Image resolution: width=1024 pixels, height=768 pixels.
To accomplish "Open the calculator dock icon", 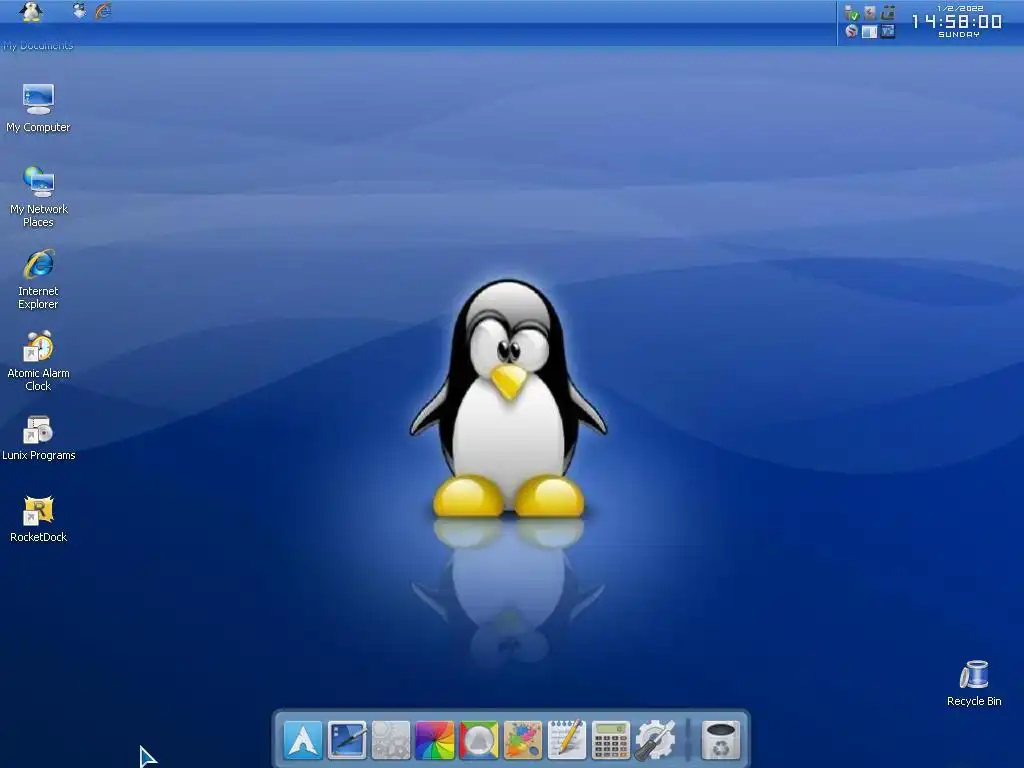I will click(611, 740).
